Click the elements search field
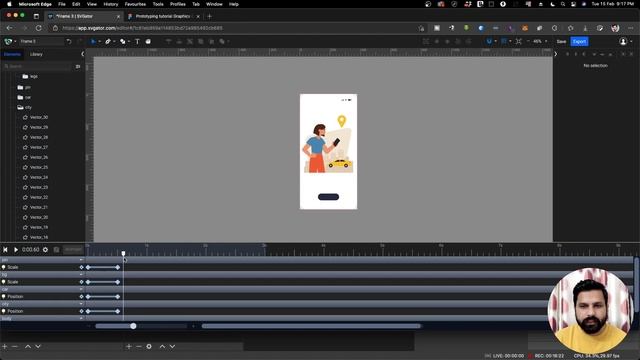The height and width of the screenshot is (360, 640). tap(38, 66)
